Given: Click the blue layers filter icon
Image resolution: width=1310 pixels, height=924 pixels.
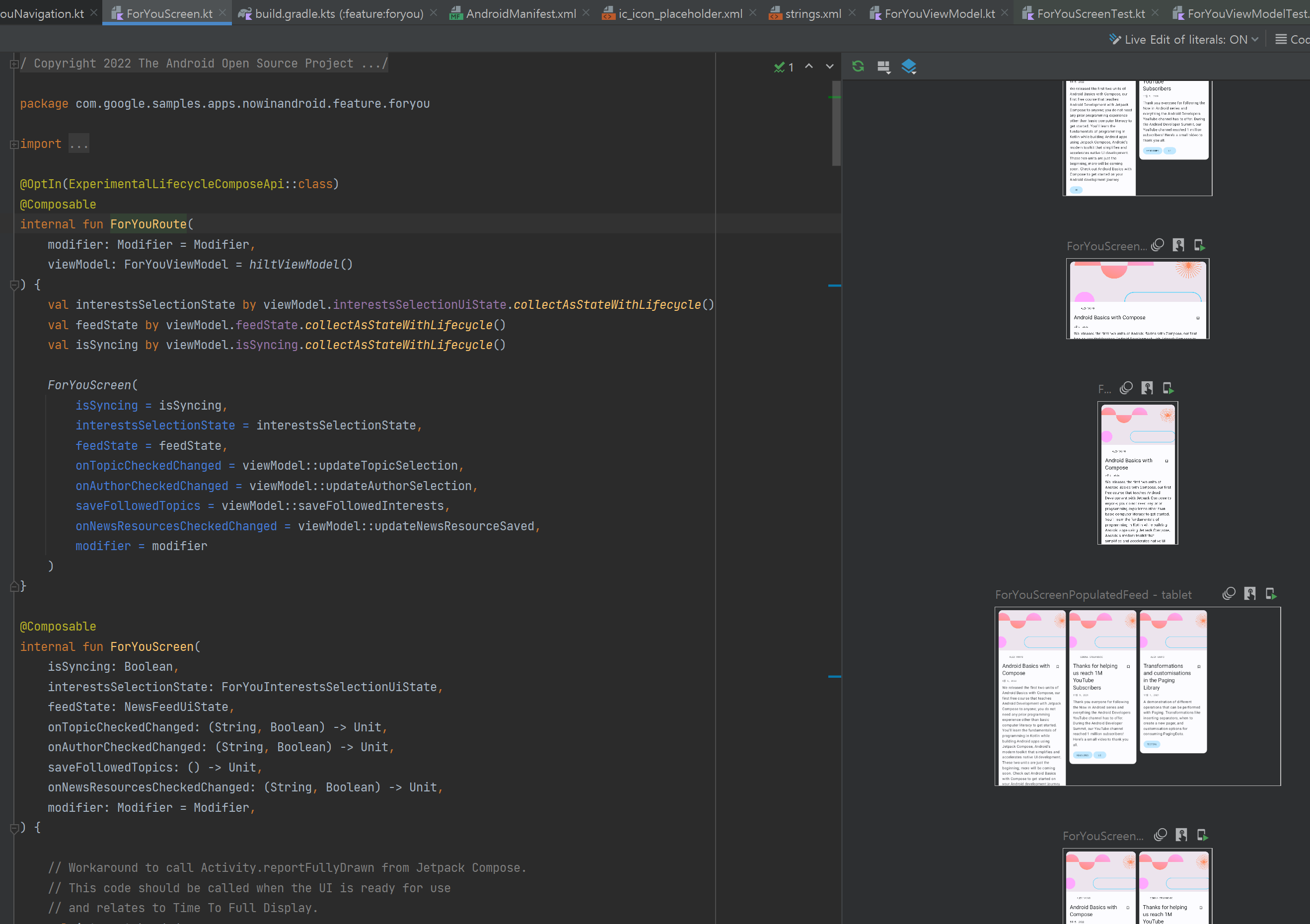Looking at the screenshot, I should pos(908,67).
